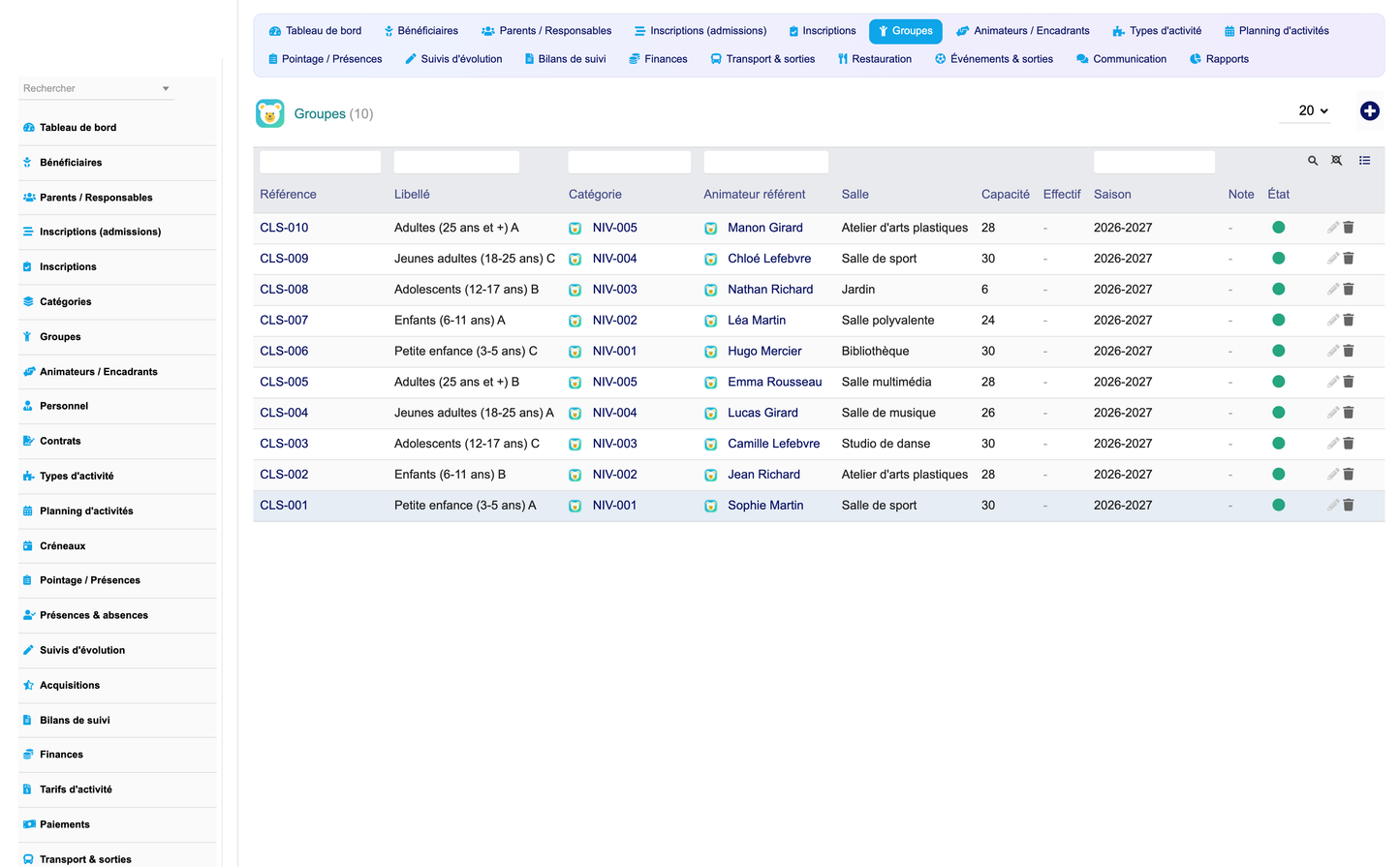1400x867 pixels.
Task: Sort by the Référence column header
Action: click(288, 195)
